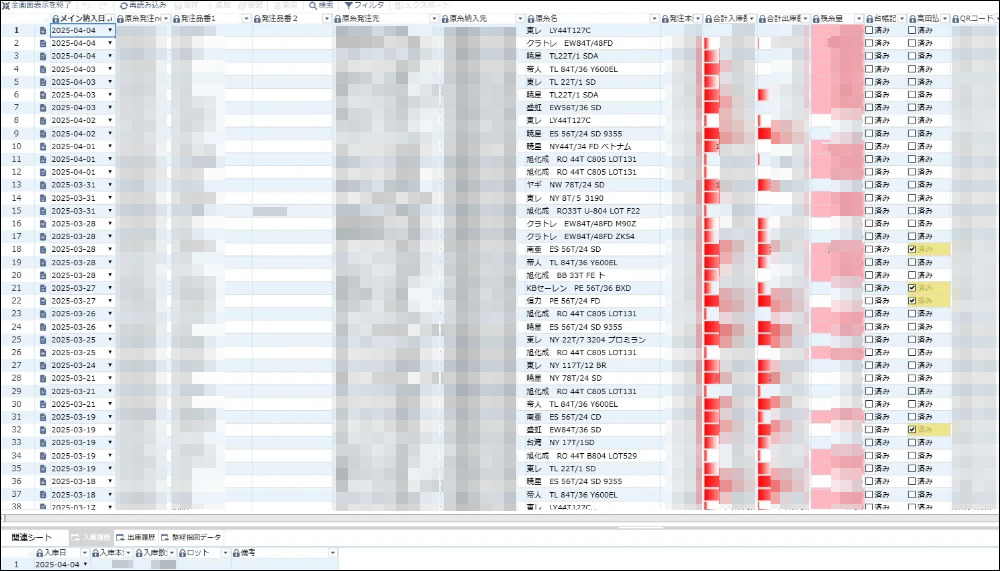Open 発注品番2 column filter dropdown

coord(327,19)
